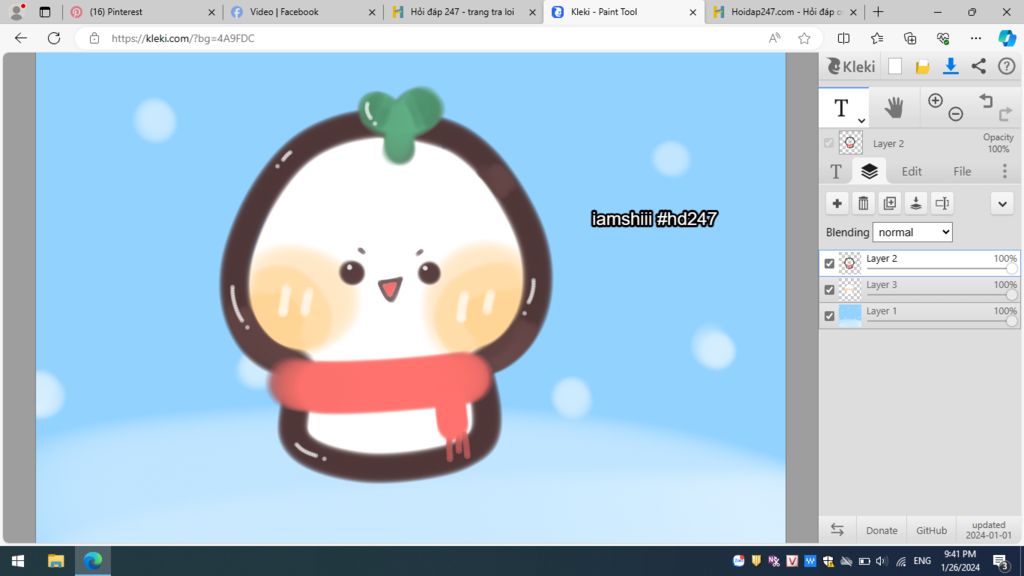
Task: Zoom in with the plus magnifier
Action: pos(935,101)
